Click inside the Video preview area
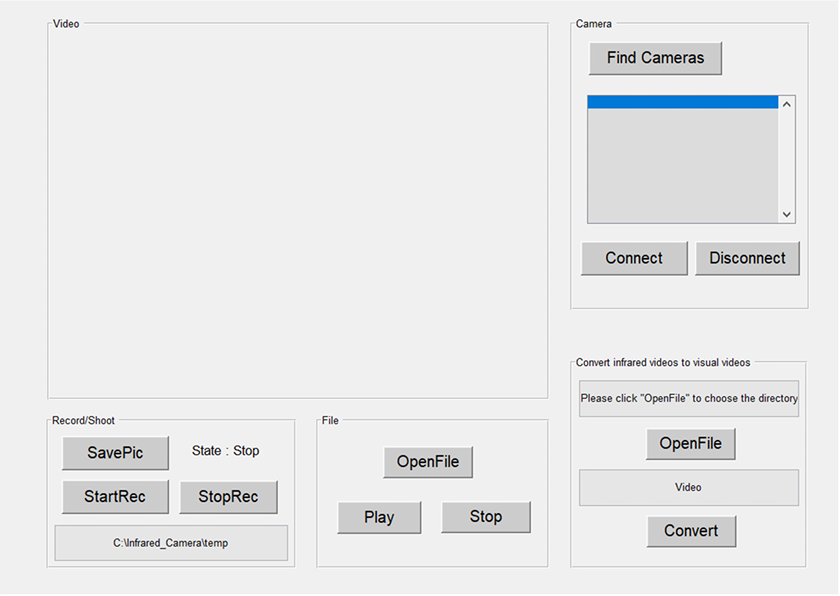 point(297,210)
